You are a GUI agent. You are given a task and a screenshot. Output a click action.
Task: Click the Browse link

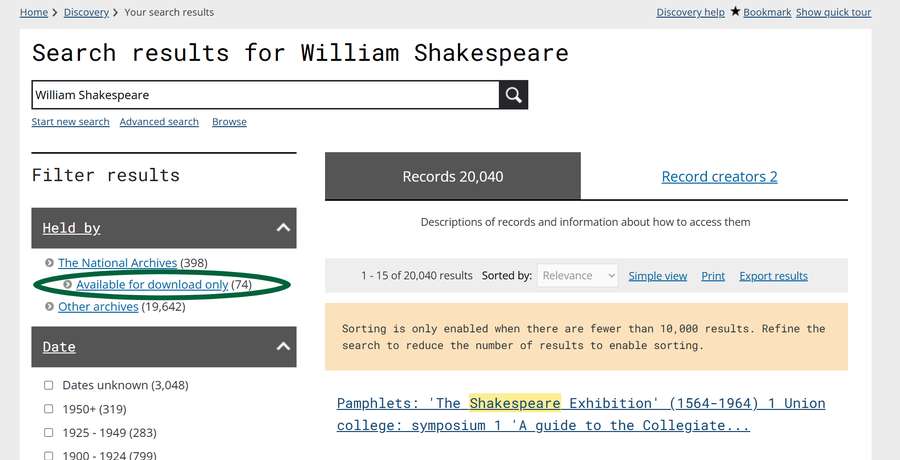[229, 122]
